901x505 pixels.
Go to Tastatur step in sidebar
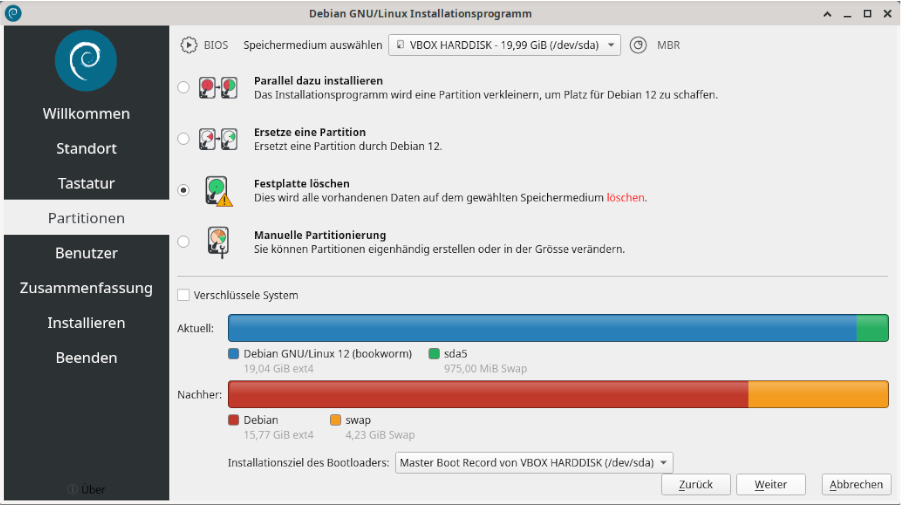coord(86,183)
